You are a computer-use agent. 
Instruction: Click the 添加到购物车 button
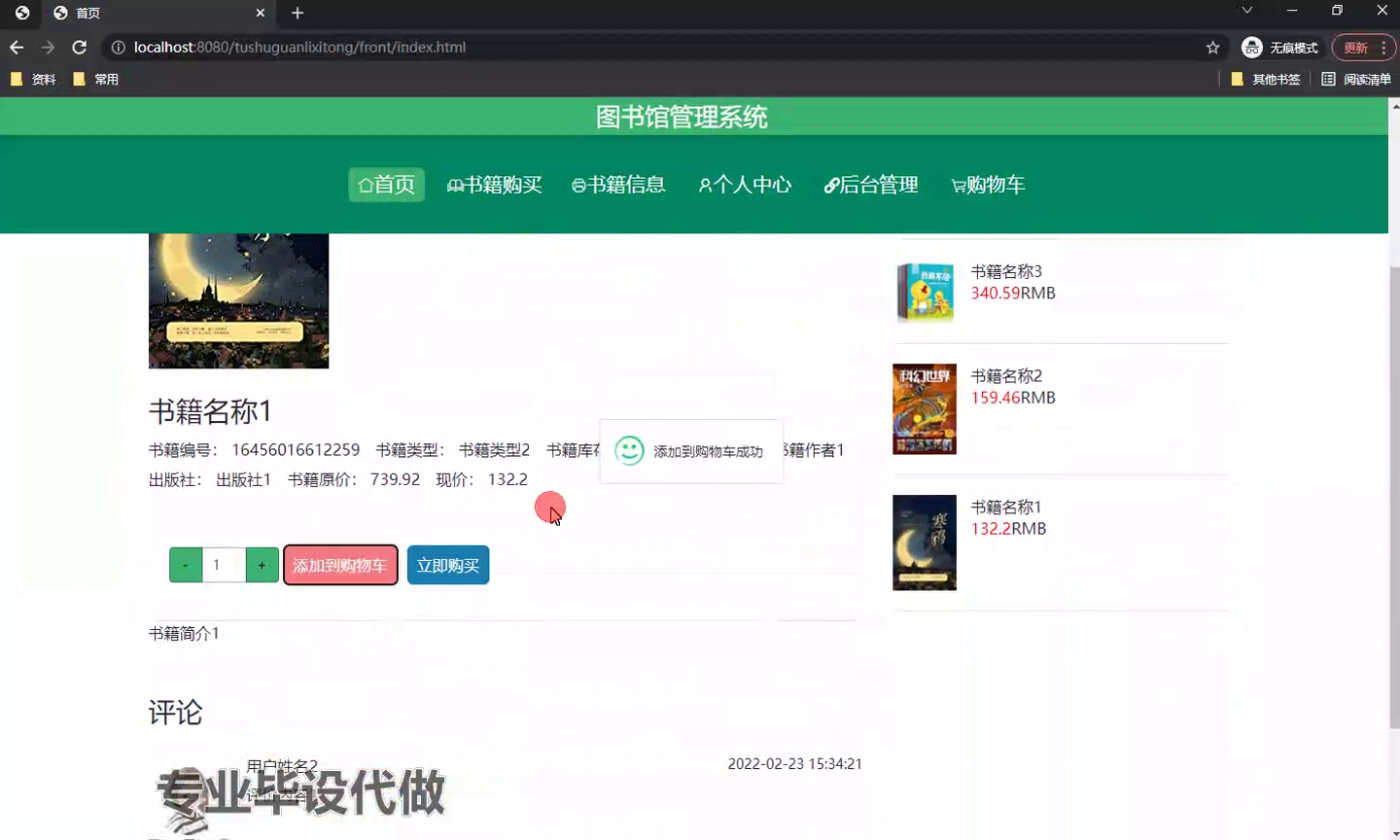point(340,565)
